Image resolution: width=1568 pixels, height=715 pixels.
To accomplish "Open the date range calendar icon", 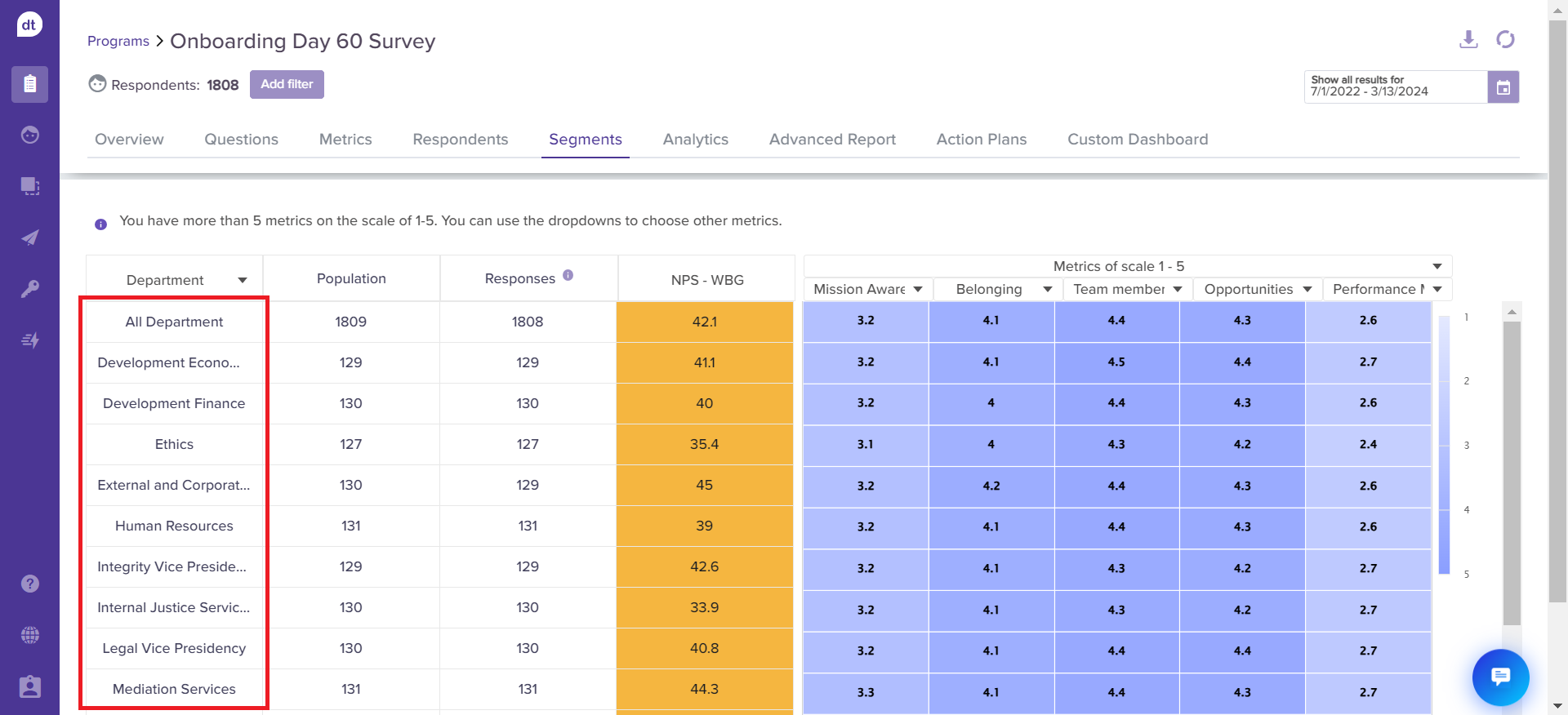I will [1503, 87].
